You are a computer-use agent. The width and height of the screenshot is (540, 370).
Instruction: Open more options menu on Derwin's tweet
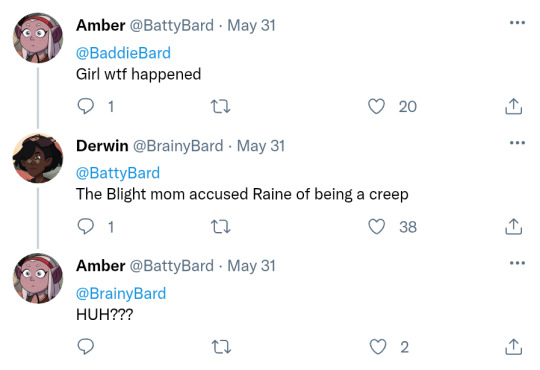point(517,143)
